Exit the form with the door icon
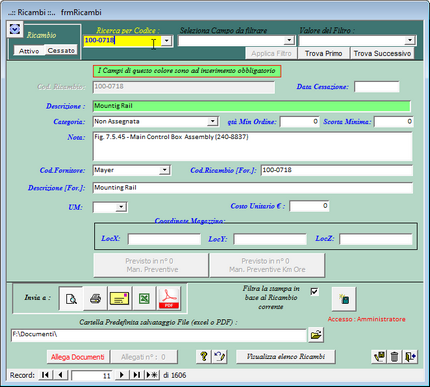The height and width of the screenshot is (387, 430). 410,356
